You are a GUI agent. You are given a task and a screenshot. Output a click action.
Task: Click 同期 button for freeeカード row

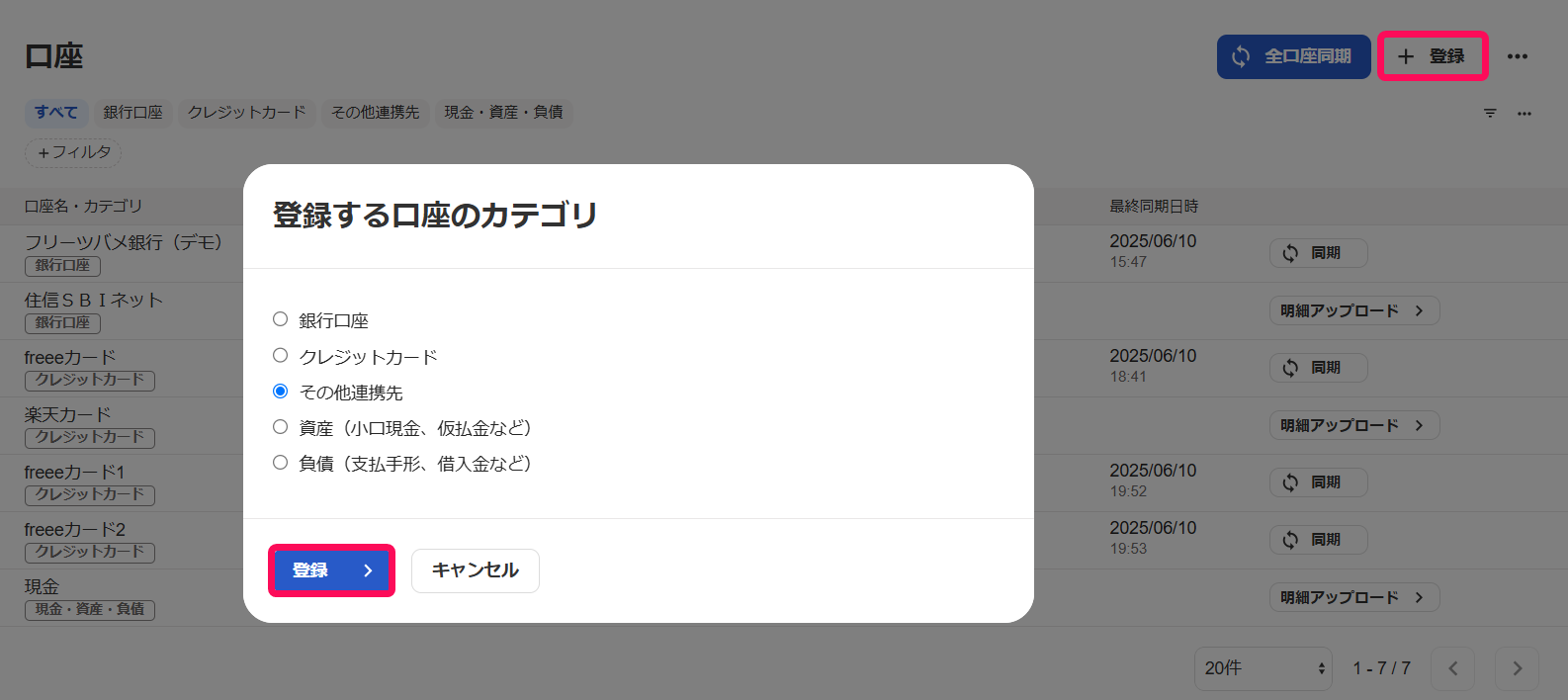[x=1319, y=368]
